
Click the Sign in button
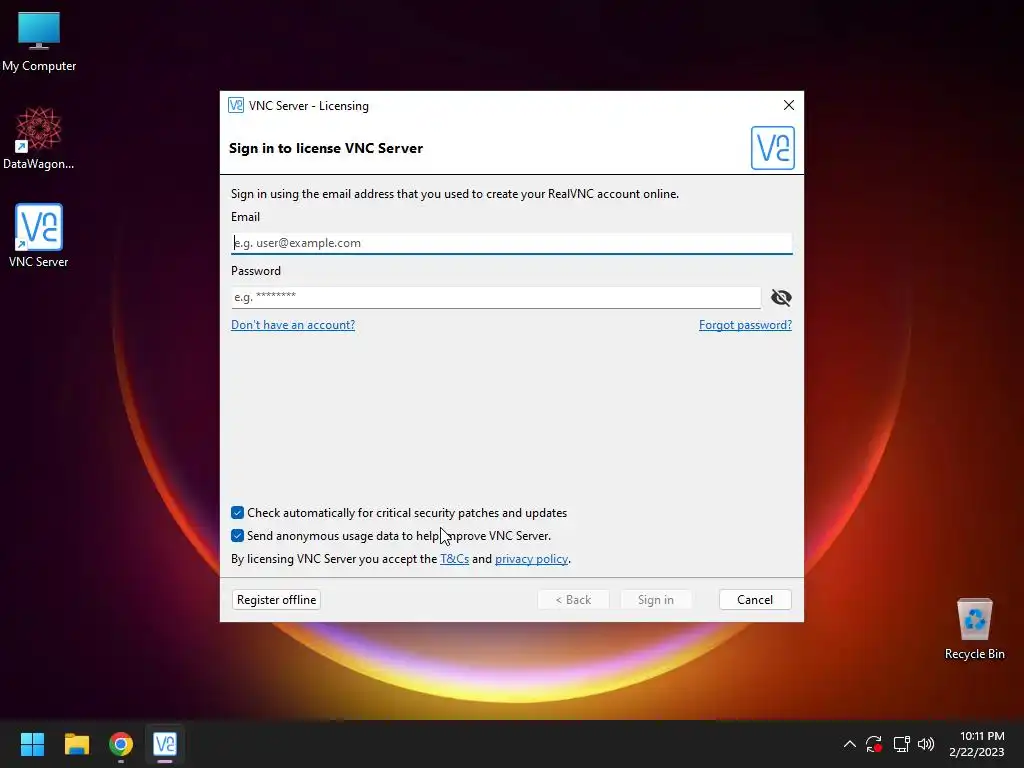point(656,600)
